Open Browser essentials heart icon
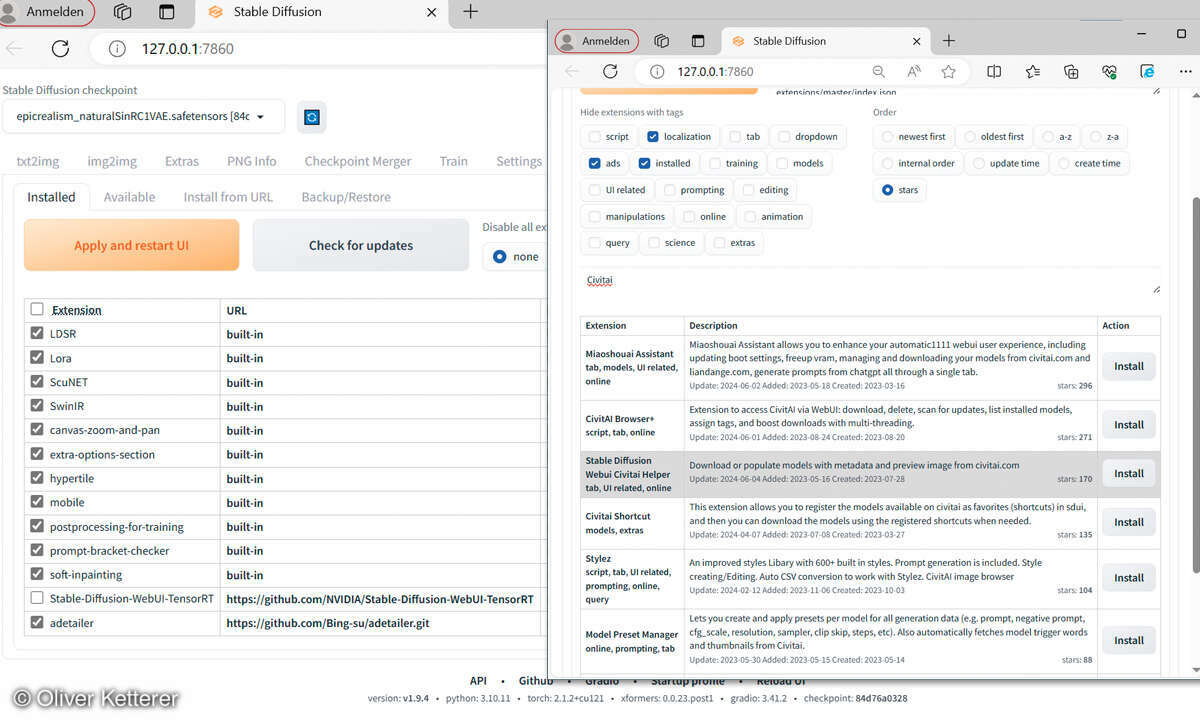 (x=1109, y=72)
